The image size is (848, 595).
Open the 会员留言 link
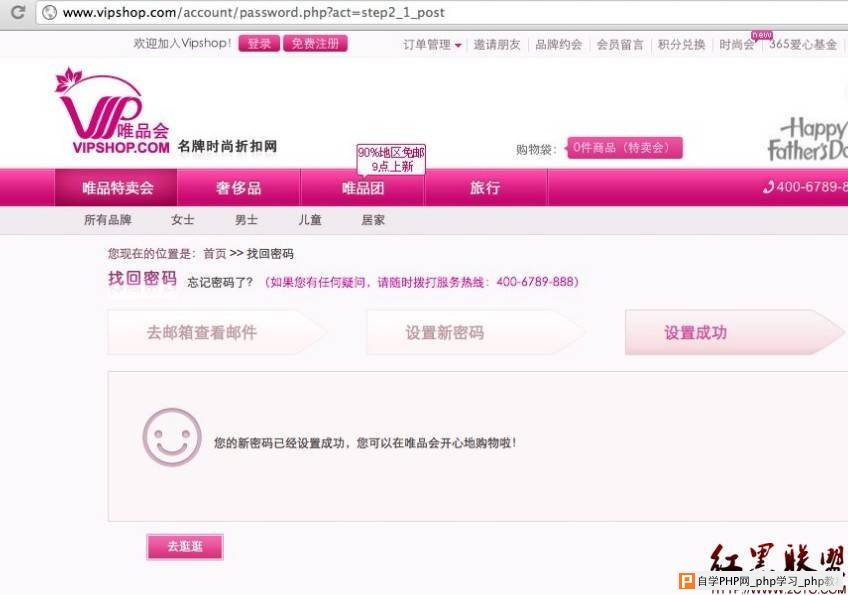(x=620, y=44)
